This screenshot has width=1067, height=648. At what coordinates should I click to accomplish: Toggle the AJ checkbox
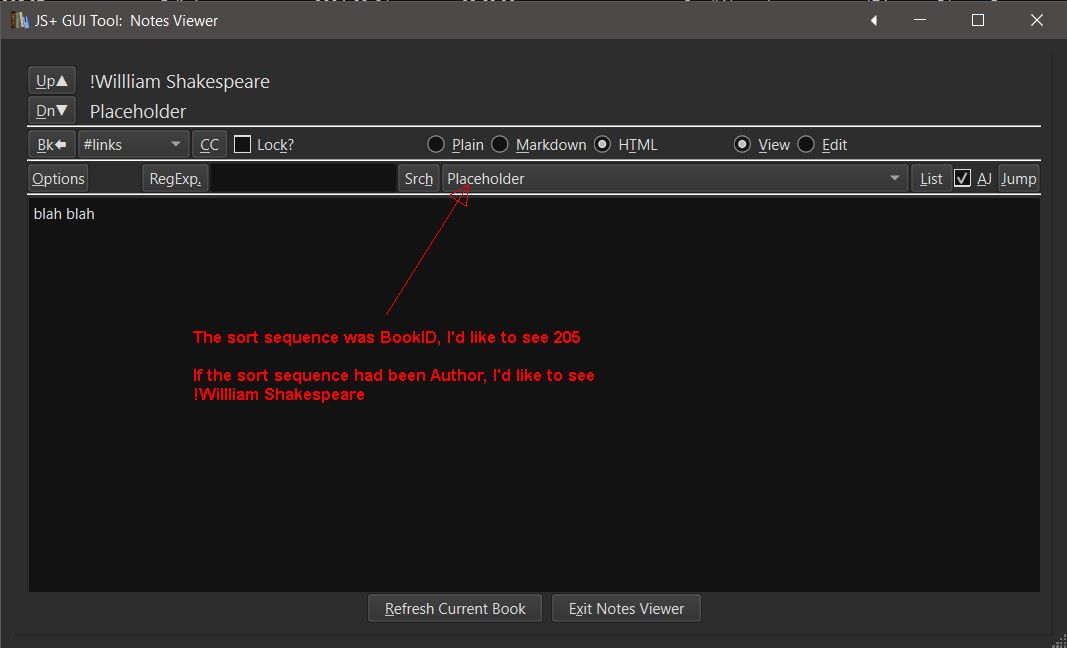click(x=962, y=178)
